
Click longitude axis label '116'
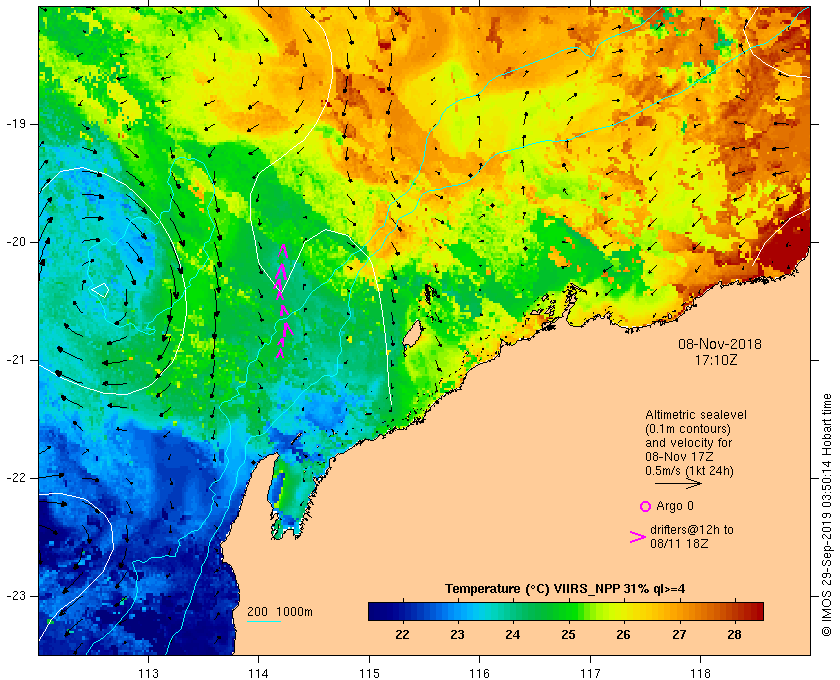coord(479,673)
